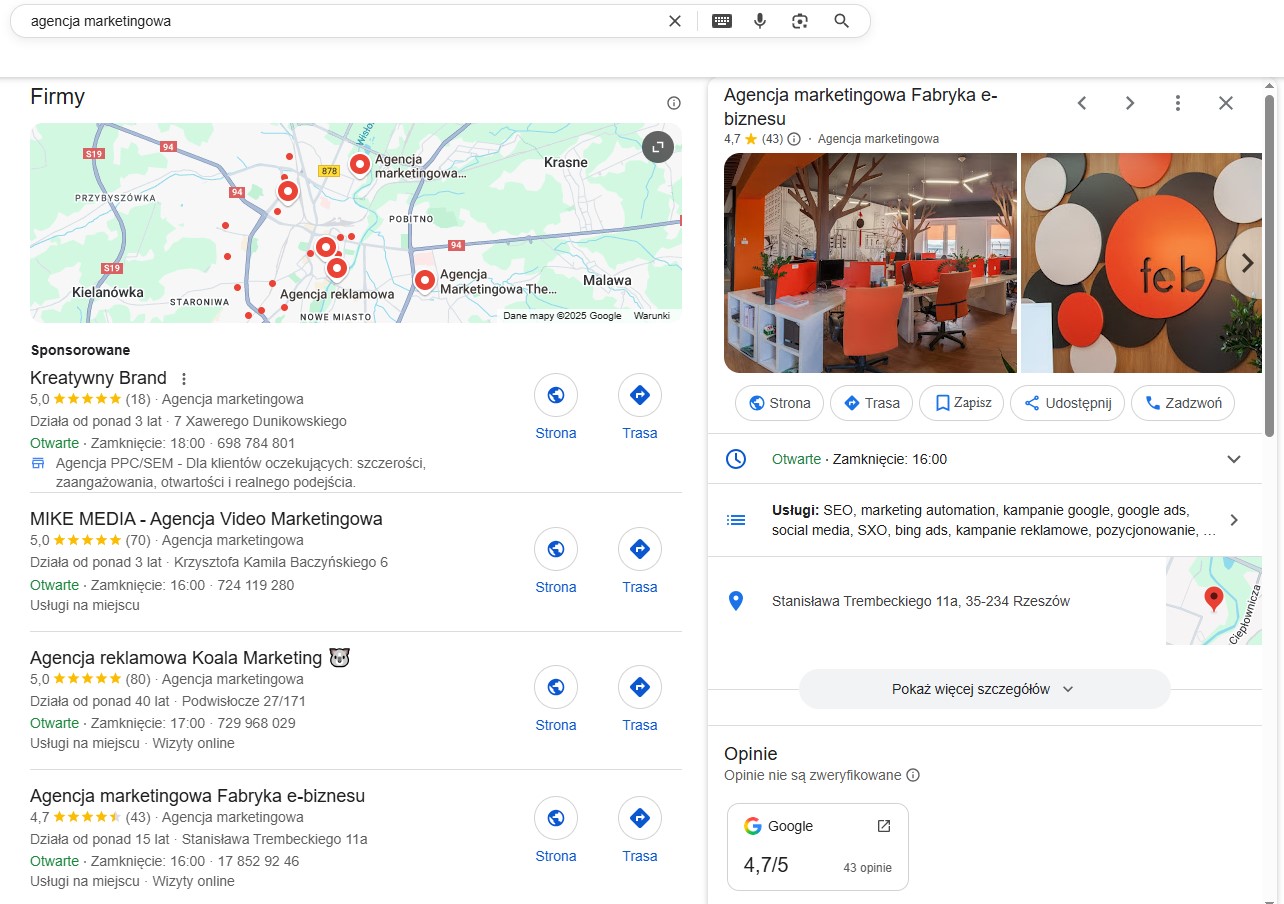Viewport: 1284px width, 904px height.
Task: Click the Strona button in details panel
Action: tap(780, 403)
